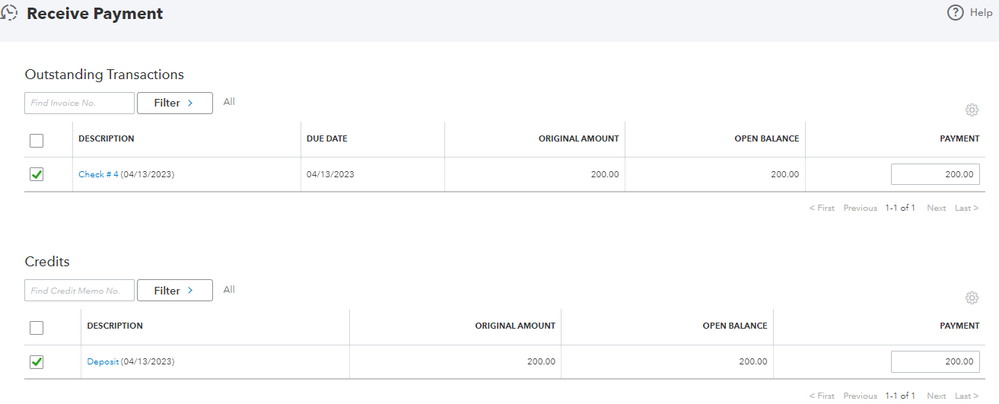Edit the payment amount for Check # 4
This screenshot has height=404, width=999.
pos(935,174)
